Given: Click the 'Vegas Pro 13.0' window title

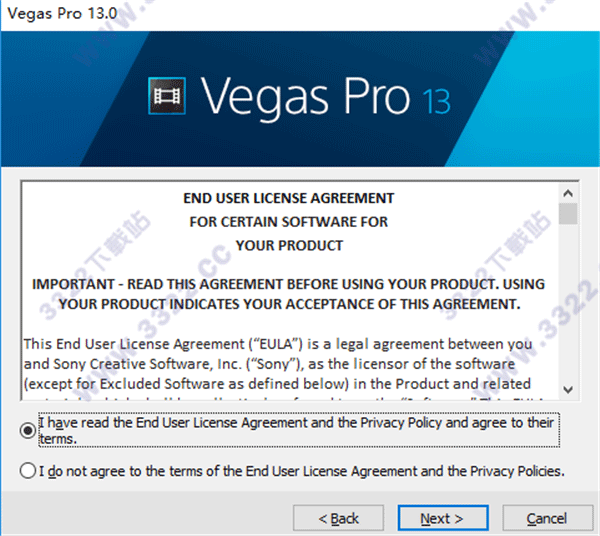Looking at the screenshot, I should tap(62, 13).
